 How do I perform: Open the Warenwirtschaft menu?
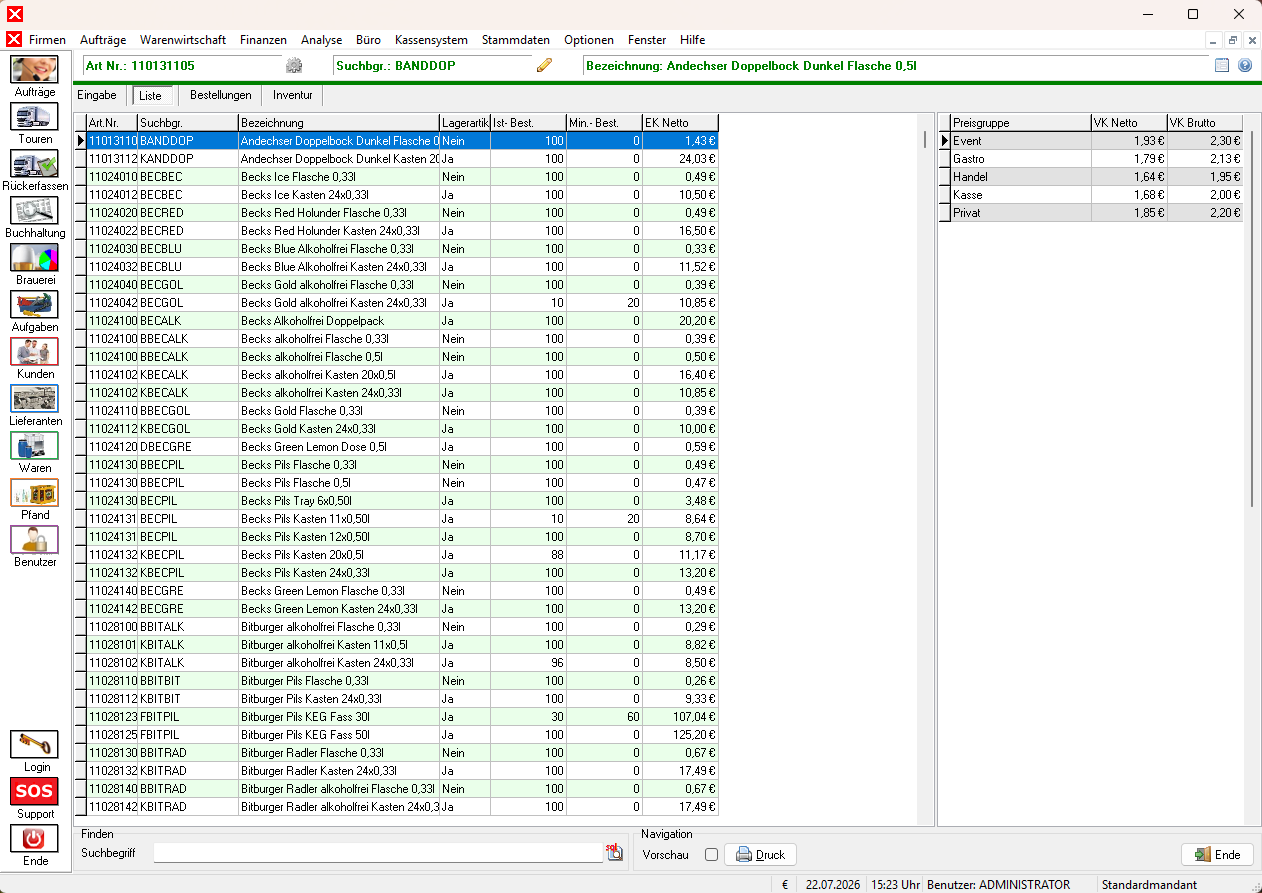(183, 40)
